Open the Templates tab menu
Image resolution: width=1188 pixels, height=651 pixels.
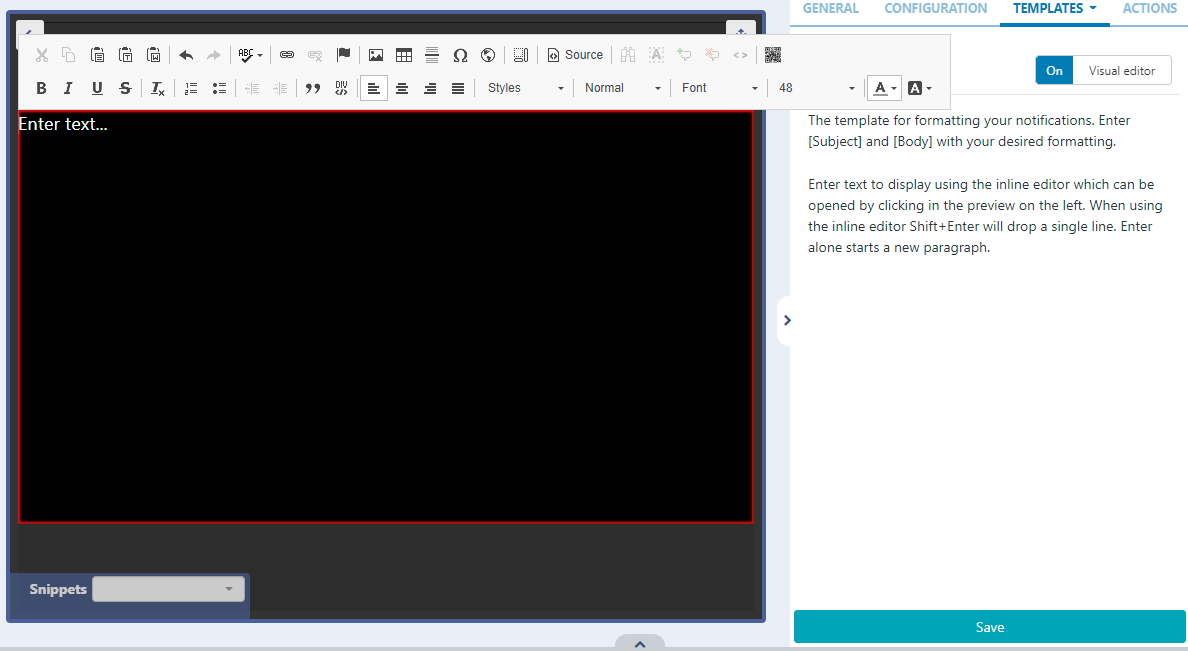tap(1055, 8)
